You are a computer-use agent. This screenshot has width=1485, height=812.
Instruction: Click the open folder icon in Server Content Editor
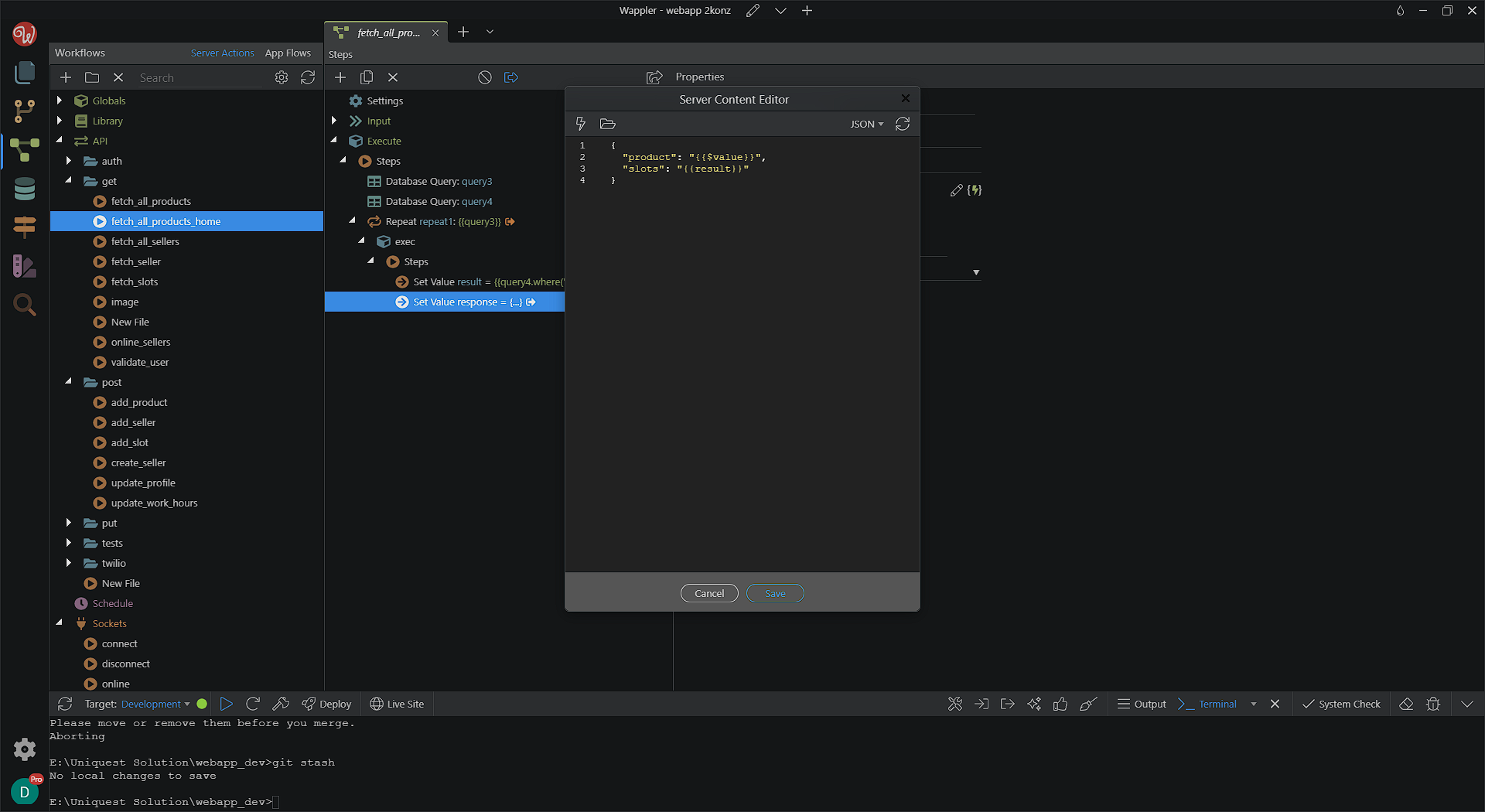pyautogui.click(x=607, y=124)
